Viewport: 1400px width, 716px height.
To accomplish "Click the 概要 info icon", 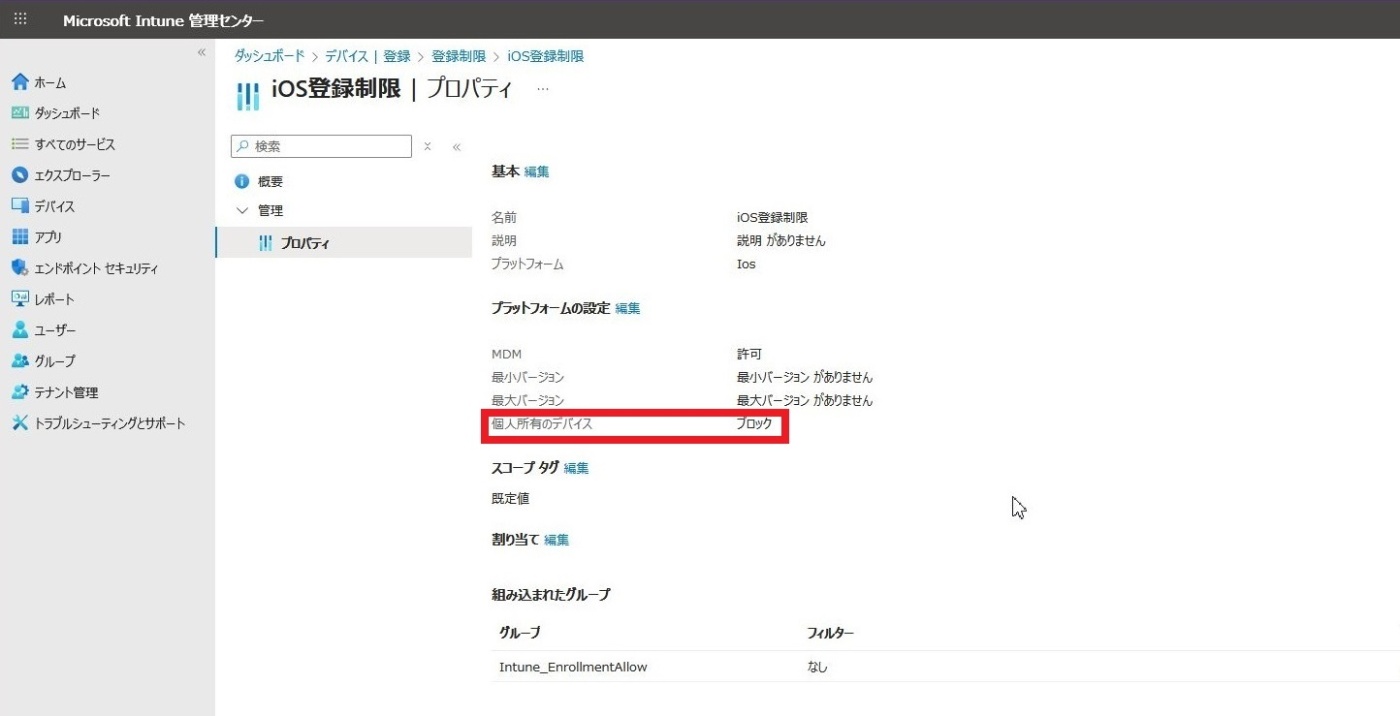I will [x=241, y=181].
